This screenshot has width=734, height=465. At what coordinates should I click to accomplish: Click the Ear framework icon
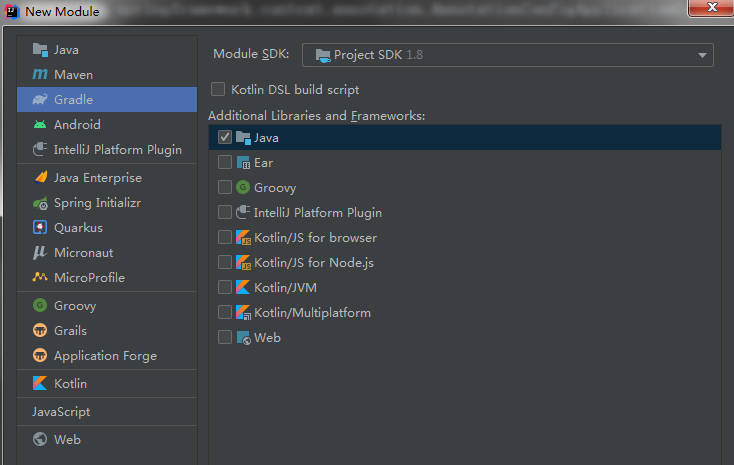click(243, 162)
